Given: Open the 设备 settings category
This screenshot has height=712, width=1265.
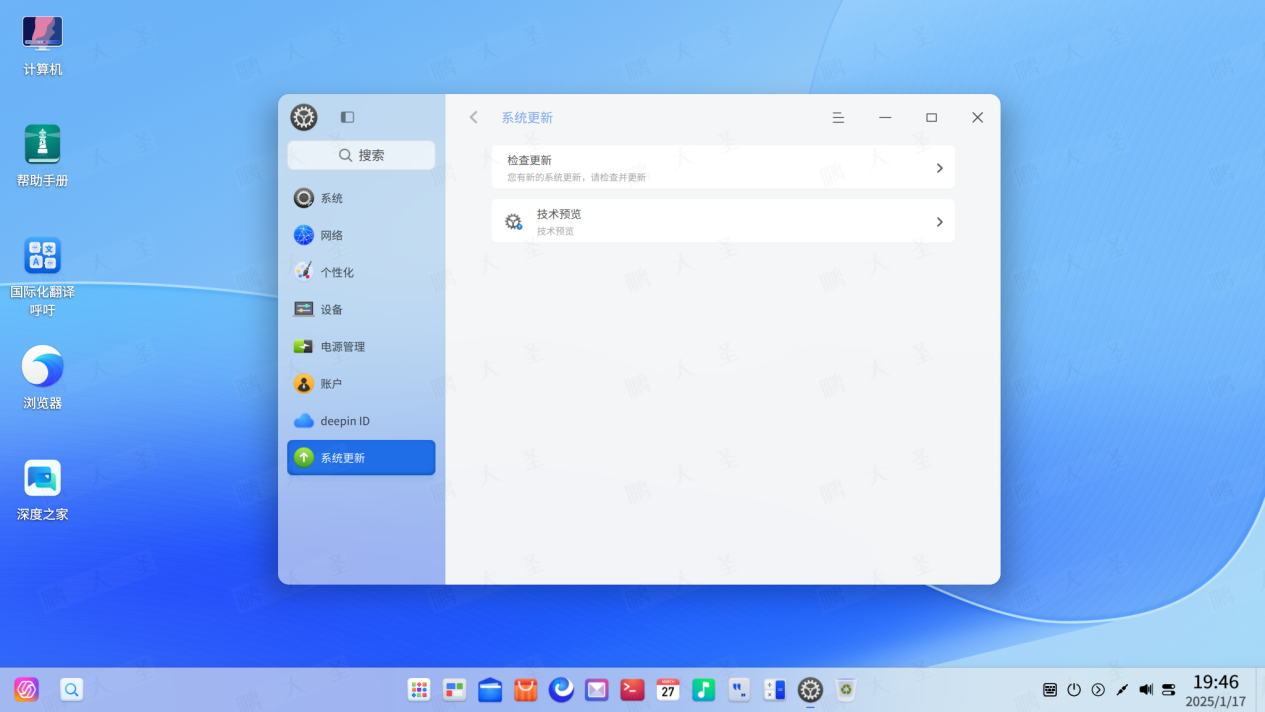Looking at the screenshot, I should tap(361, 309).
